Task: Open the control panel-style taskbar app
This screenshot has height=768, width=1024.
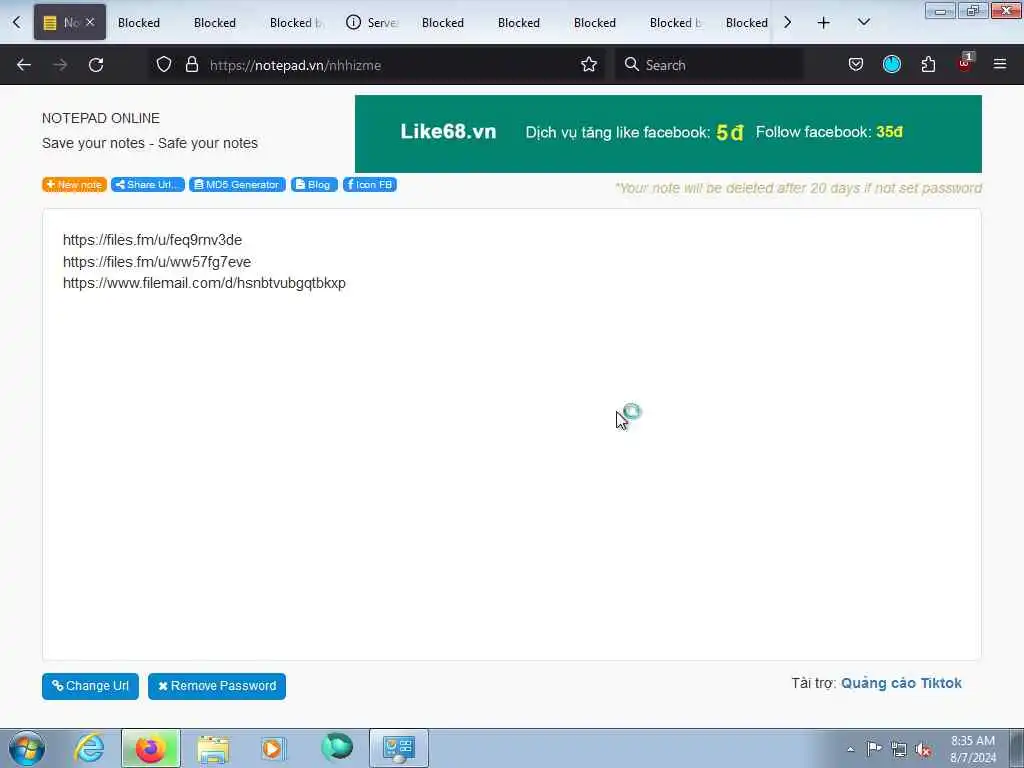Action: (399, 748)
